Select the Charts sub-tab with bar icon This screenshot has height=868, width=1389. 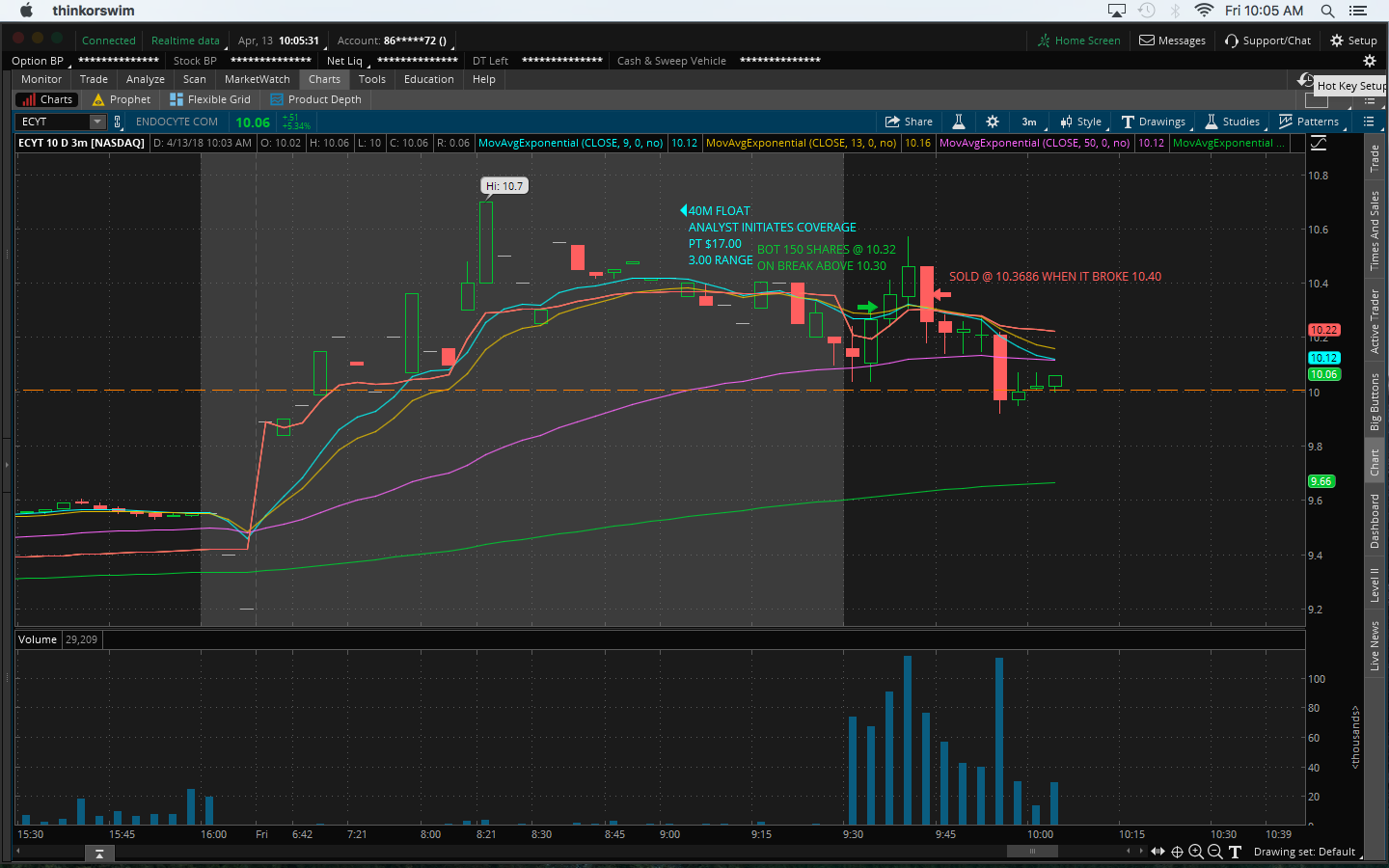47,99
